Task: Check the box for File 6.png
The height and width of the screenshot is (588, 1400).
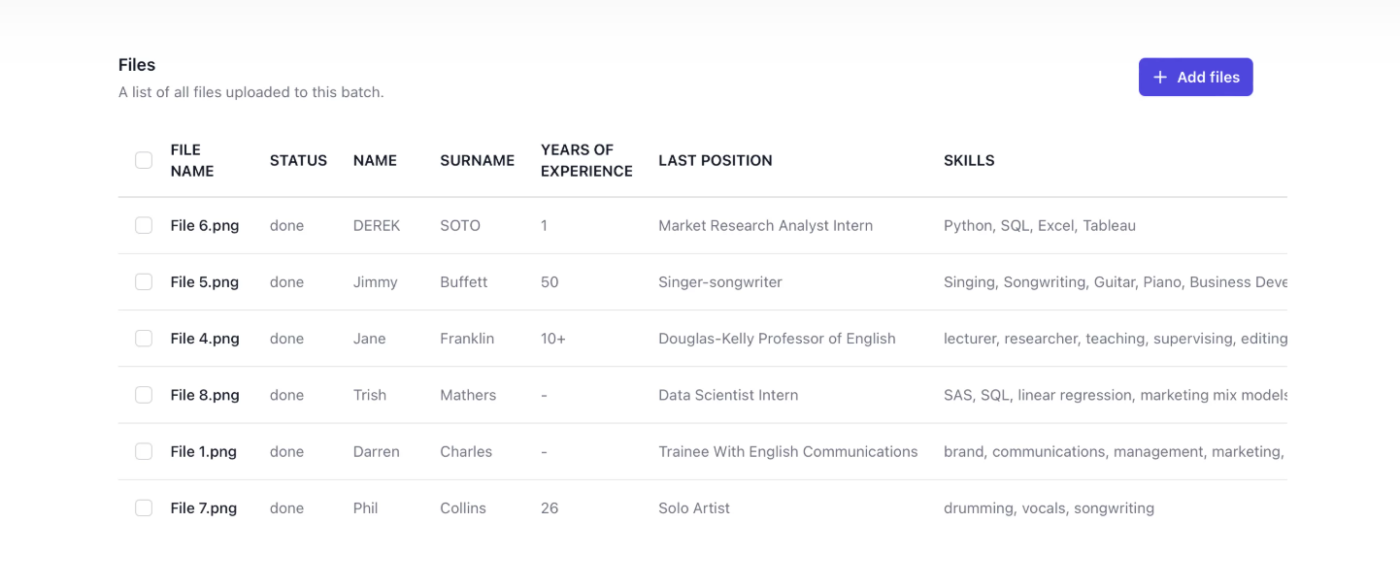Action: (144, 225)
